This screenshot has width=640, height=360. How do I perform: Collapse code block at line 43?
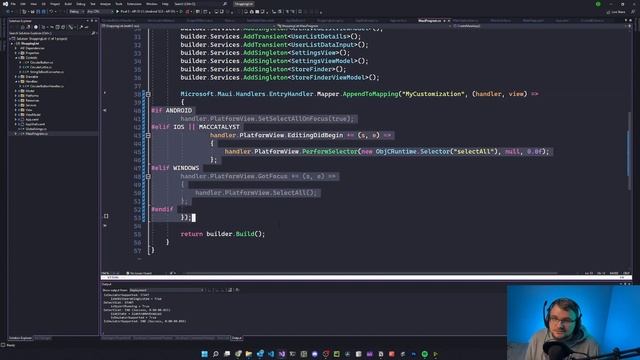148,135
